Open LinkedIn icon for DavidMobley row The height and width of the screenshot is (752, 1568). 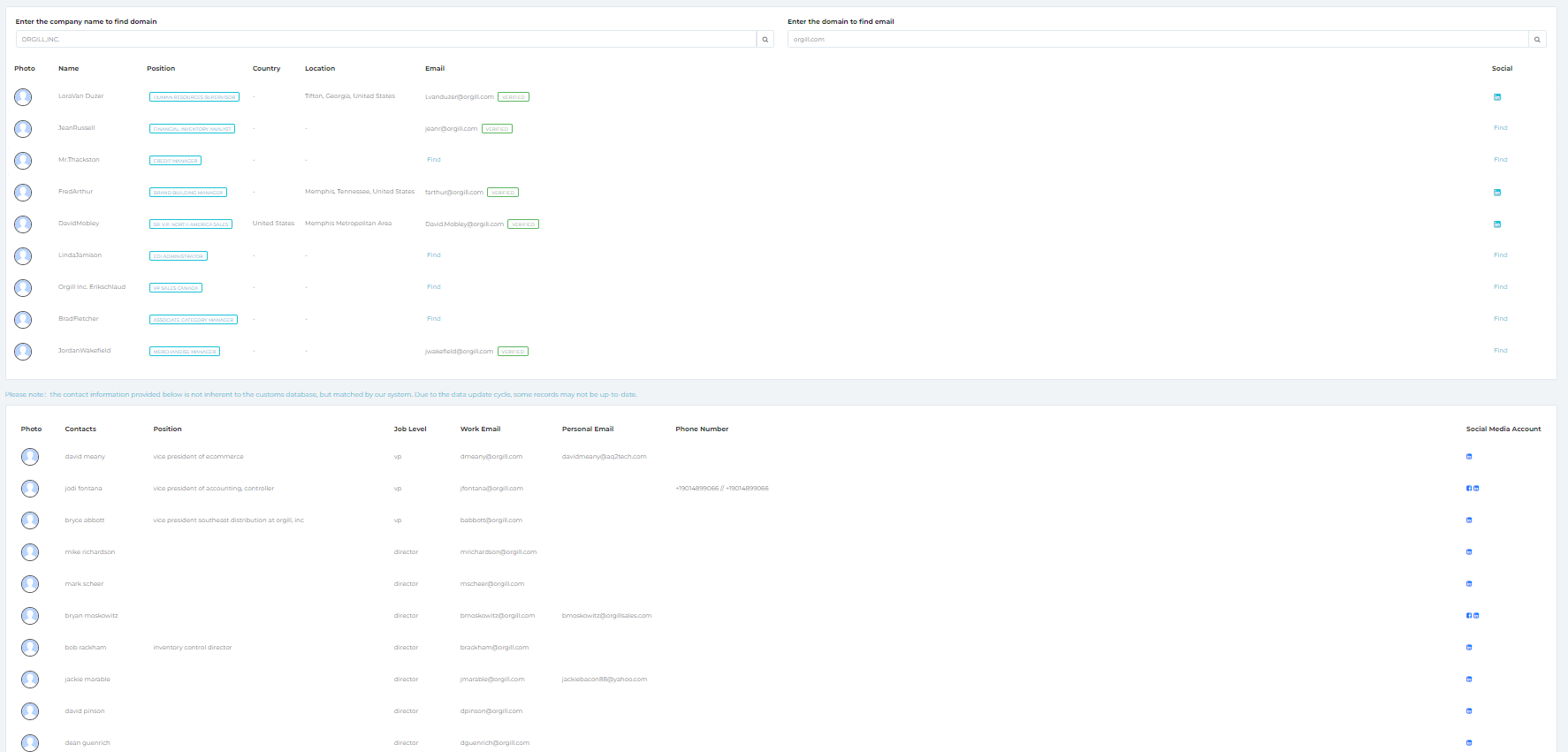[x=1497, y=224]
